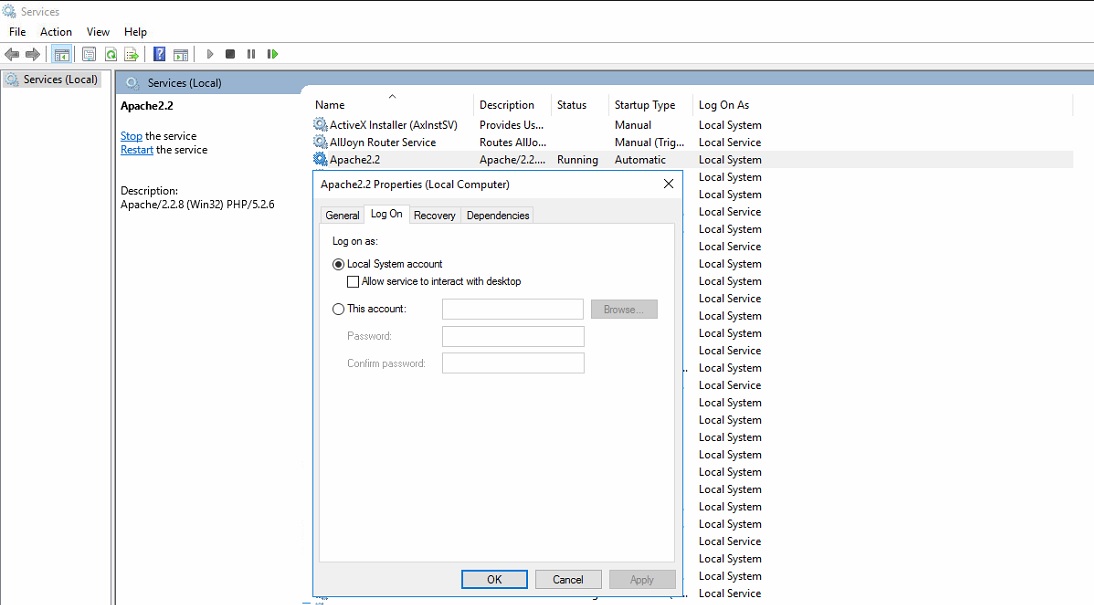
Task: Click Manual (Trig... startup type of AllJoyn
Action: point(649,142)
